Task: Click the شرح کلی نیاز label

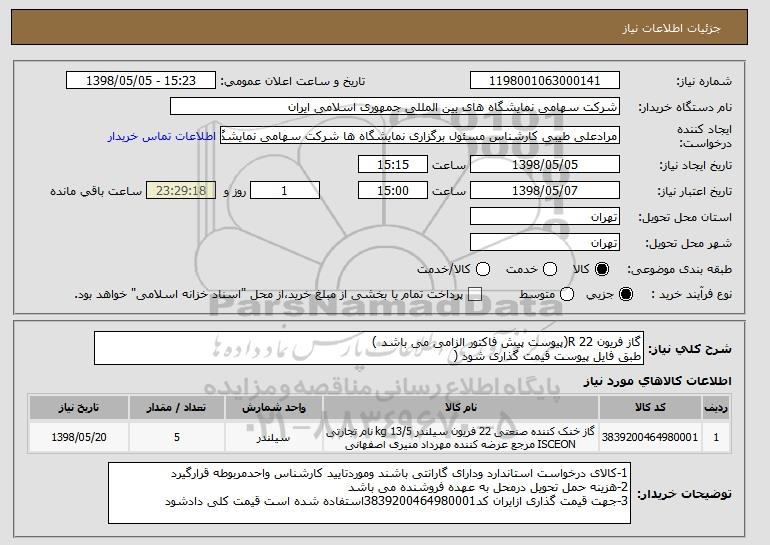Action: click(690, 349)
